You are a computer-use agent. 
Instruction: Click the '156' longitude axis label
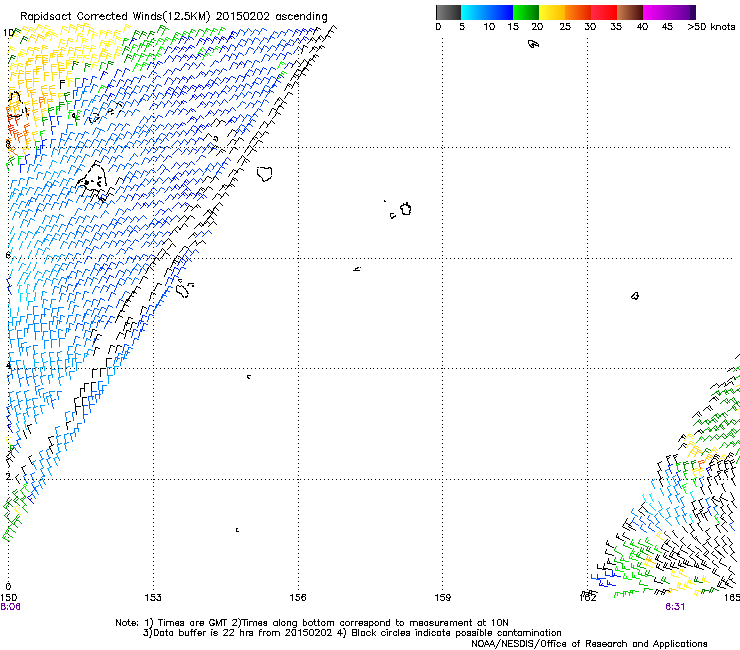coord(298,598)
